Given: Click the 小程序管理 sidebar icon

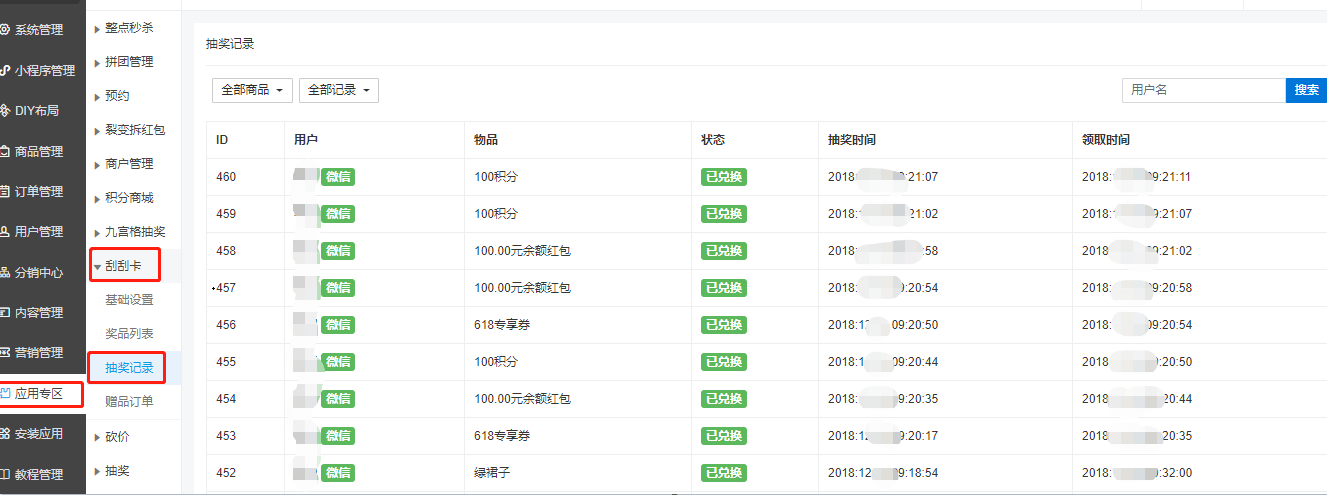Looking at the screenshot, I should (x=6, y=71).
